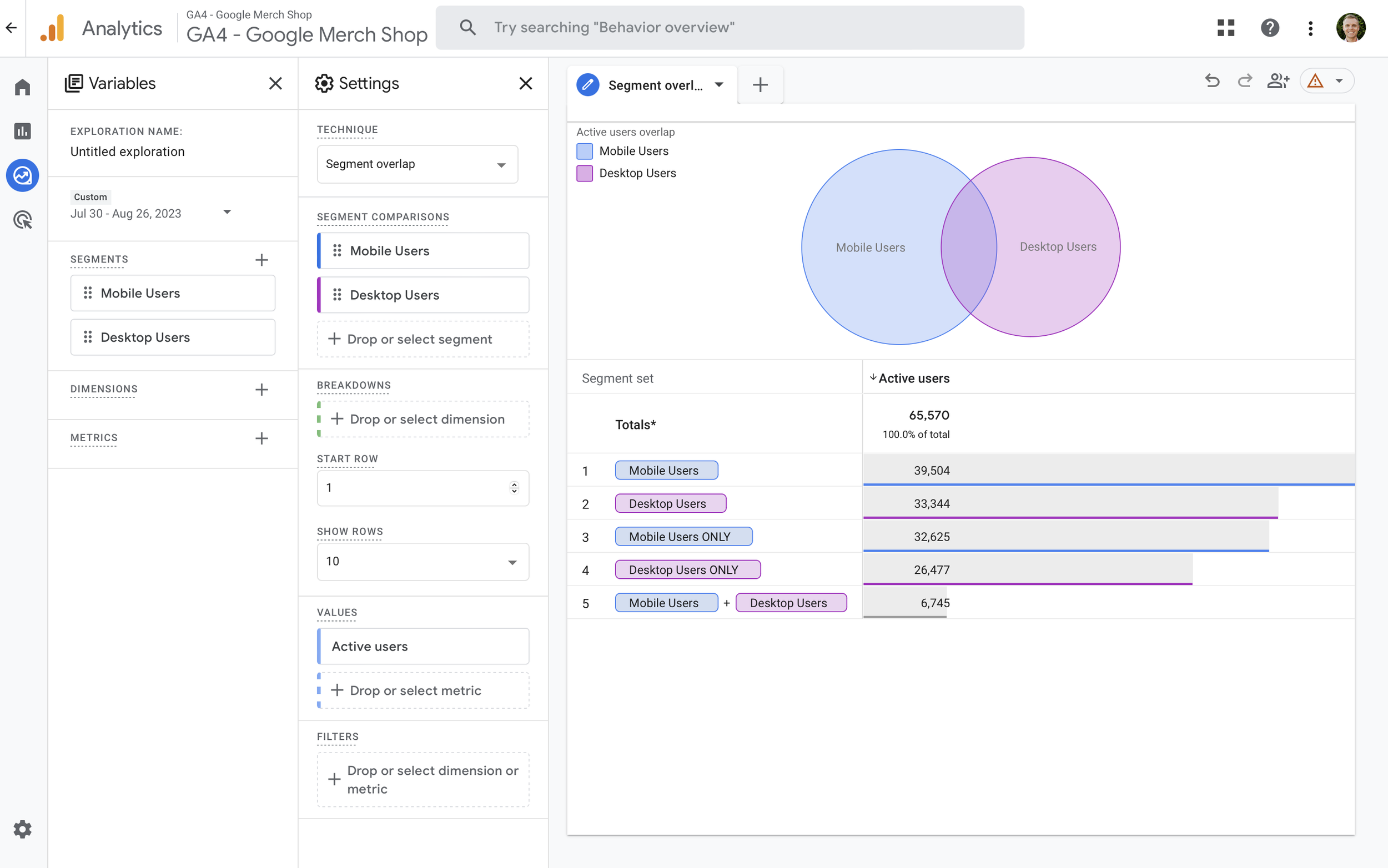Redo the last change
The image size is (1388, 868).
(x=1244, y=81)
